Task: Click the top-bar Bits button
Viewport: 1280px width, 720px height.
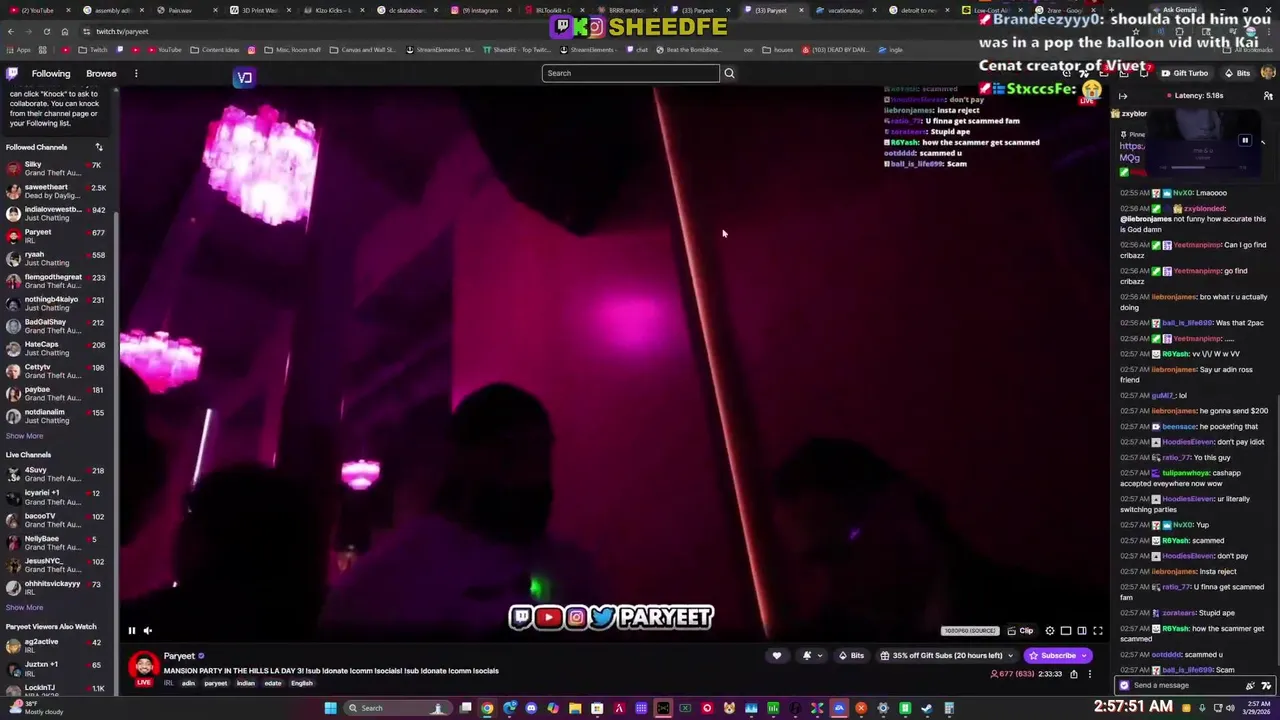Action: click(x=1237, y=73)
